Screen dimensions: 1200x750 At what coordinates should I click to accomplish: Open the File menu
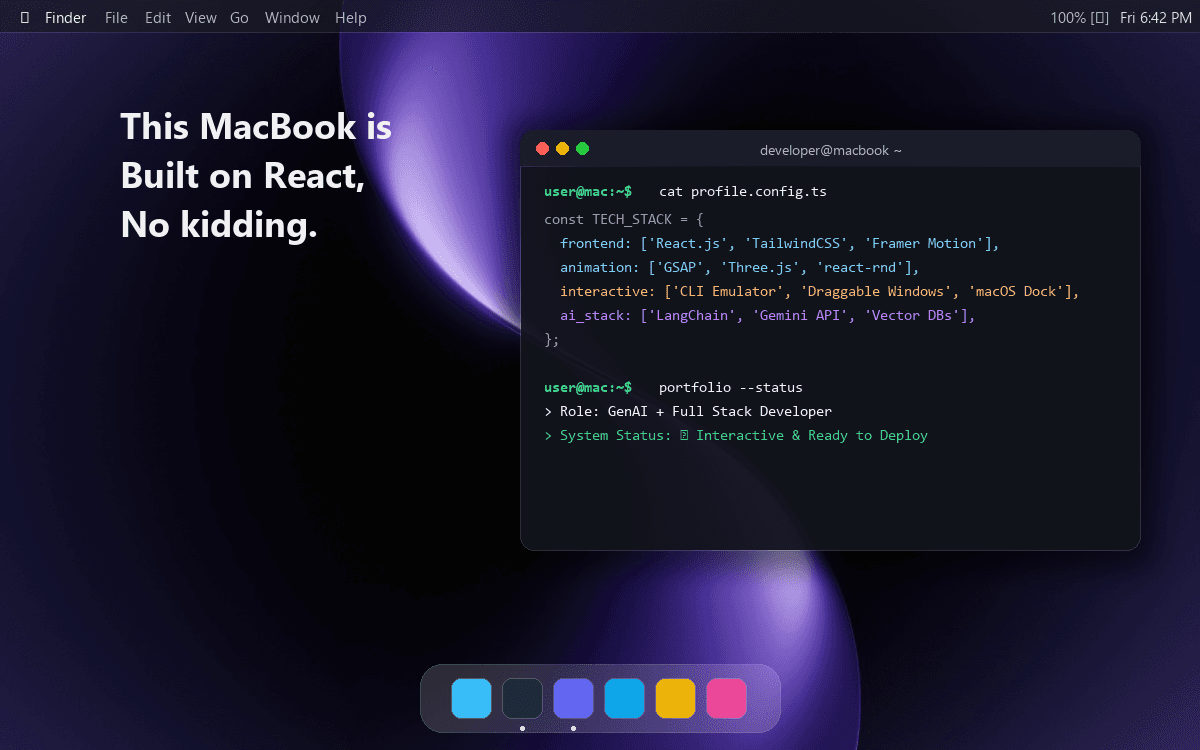(116, 18)
